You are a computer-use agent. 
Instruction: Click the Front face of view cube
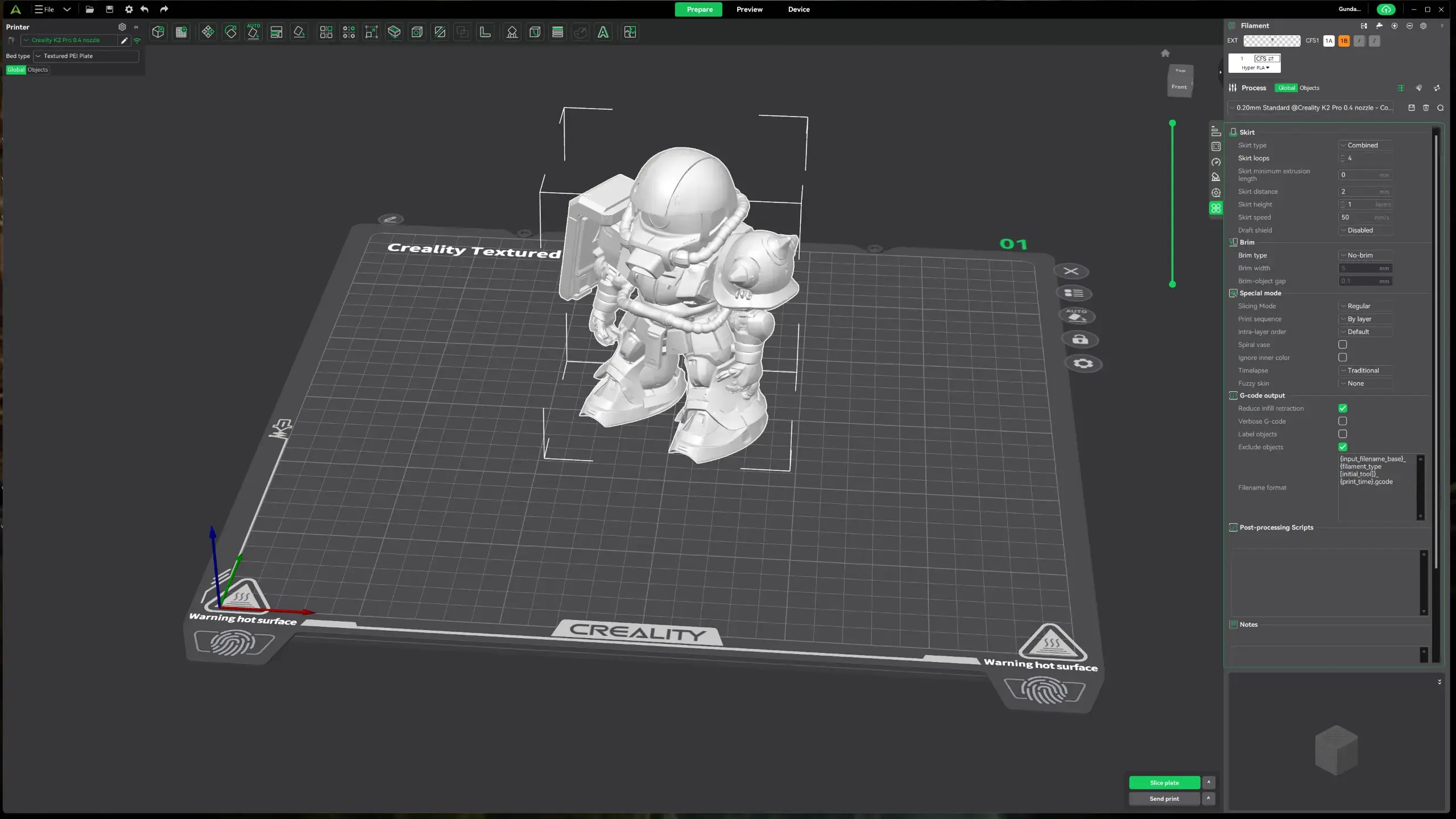pos(1179,87)
